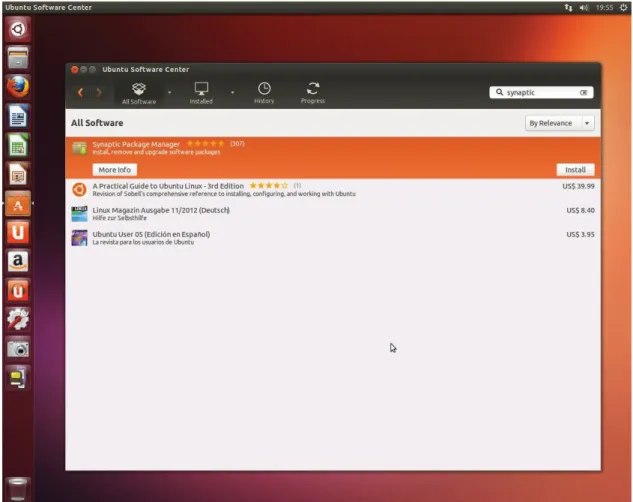Show the All Software view

tap(139, 94)
